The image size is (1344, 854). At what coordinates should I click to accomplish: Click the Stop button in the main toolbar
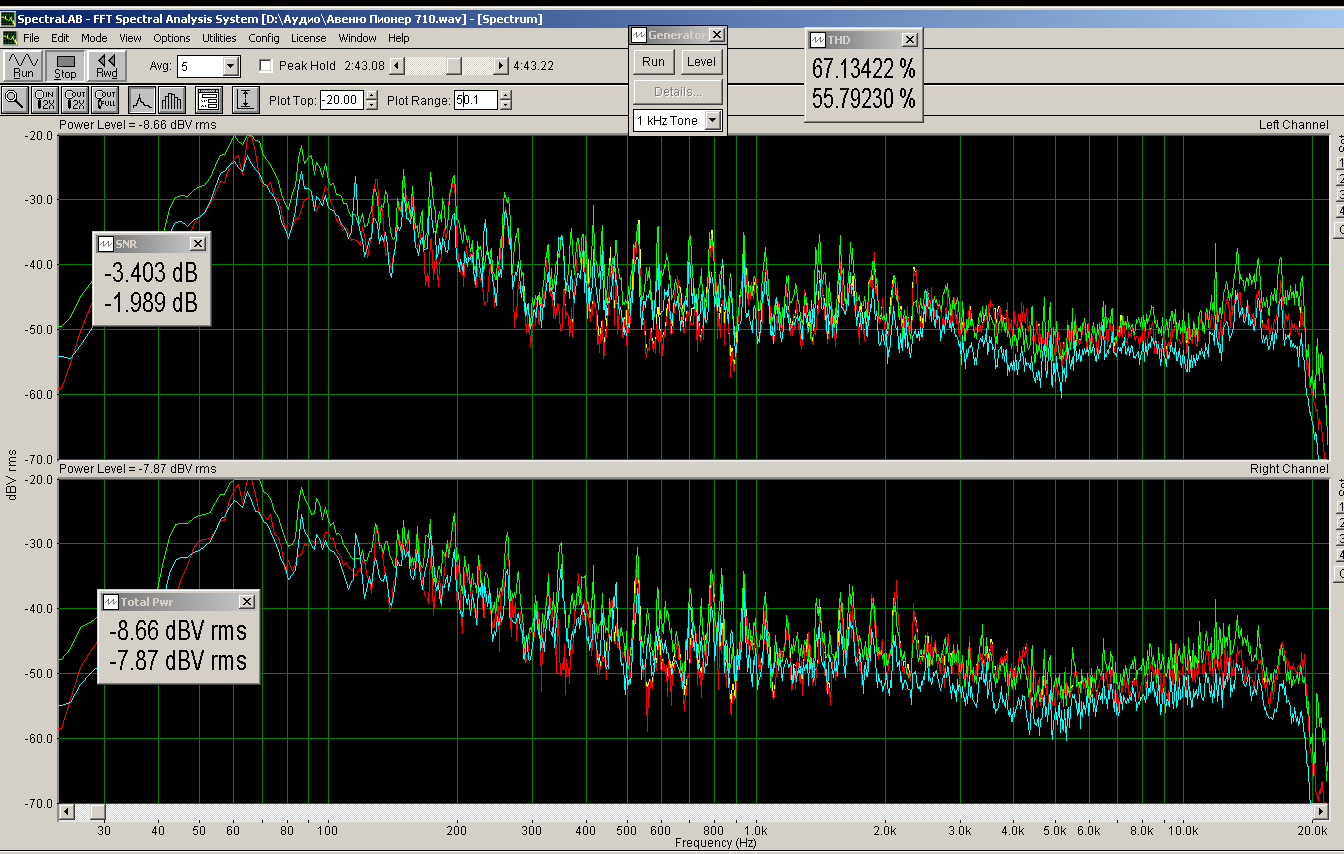point(65,66)
